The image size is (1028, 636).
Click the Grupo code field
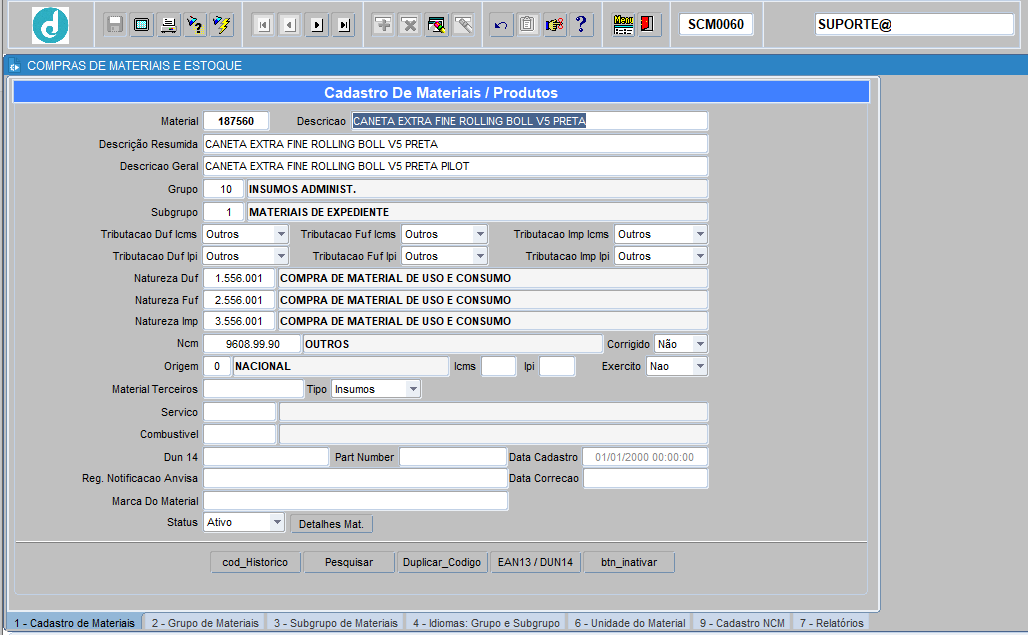click(x=224, y=189)
